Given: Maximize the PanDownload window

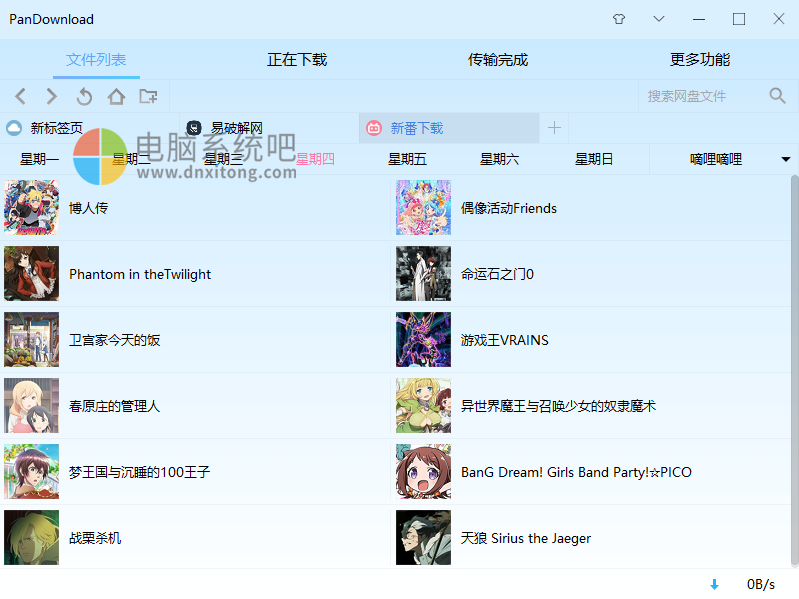Looking at the screenshot, I should coord(739,19).
